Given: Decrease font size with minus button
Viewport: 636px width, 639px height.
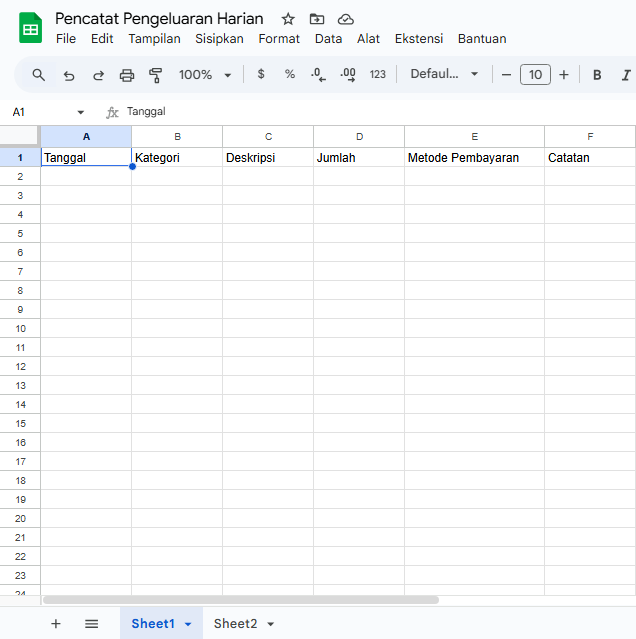Looking at the screenshot, I should (507, 75).
